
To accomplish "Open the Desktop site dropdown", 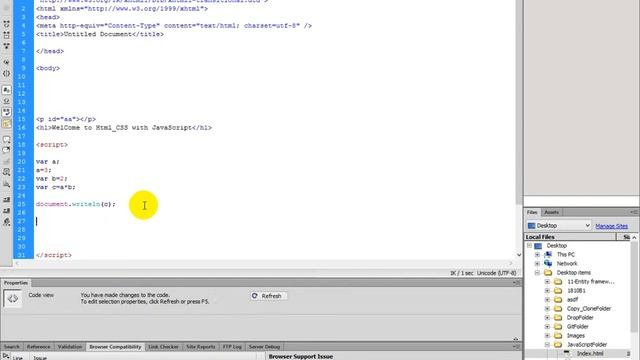I will click(x=558, y=225).
